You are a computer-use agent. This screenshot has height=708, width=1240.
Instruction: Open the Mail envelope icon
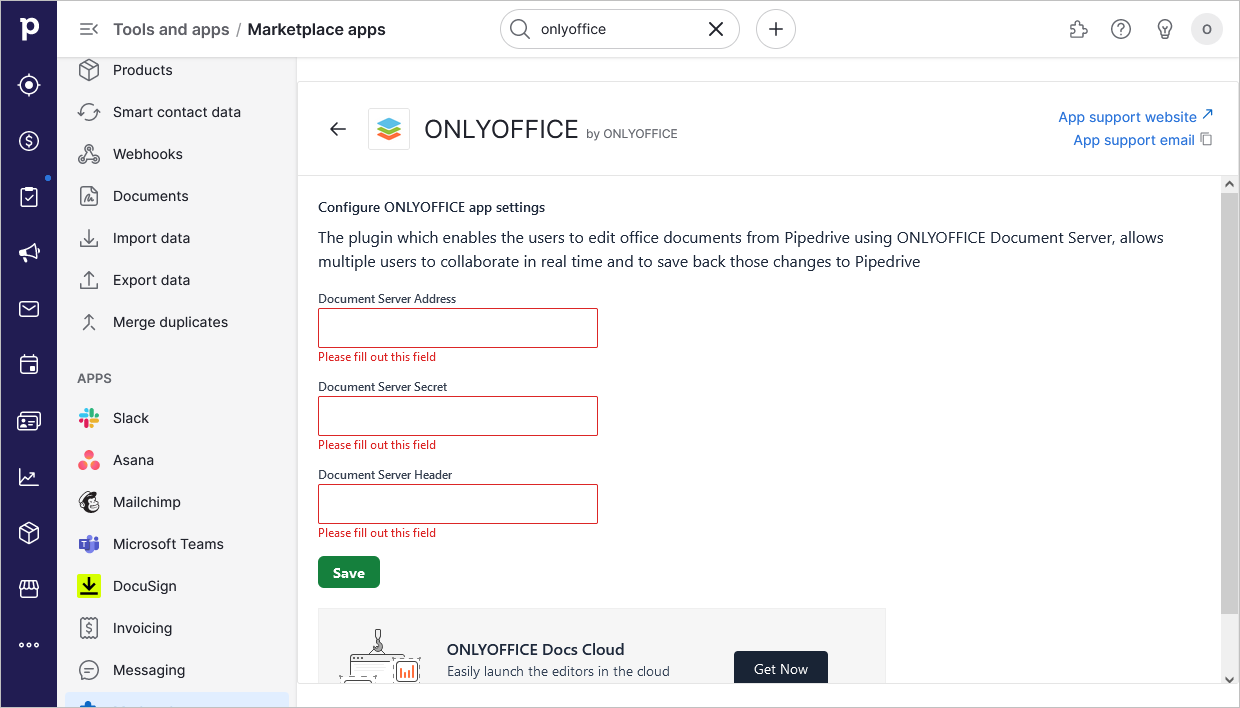click(29, 309)
